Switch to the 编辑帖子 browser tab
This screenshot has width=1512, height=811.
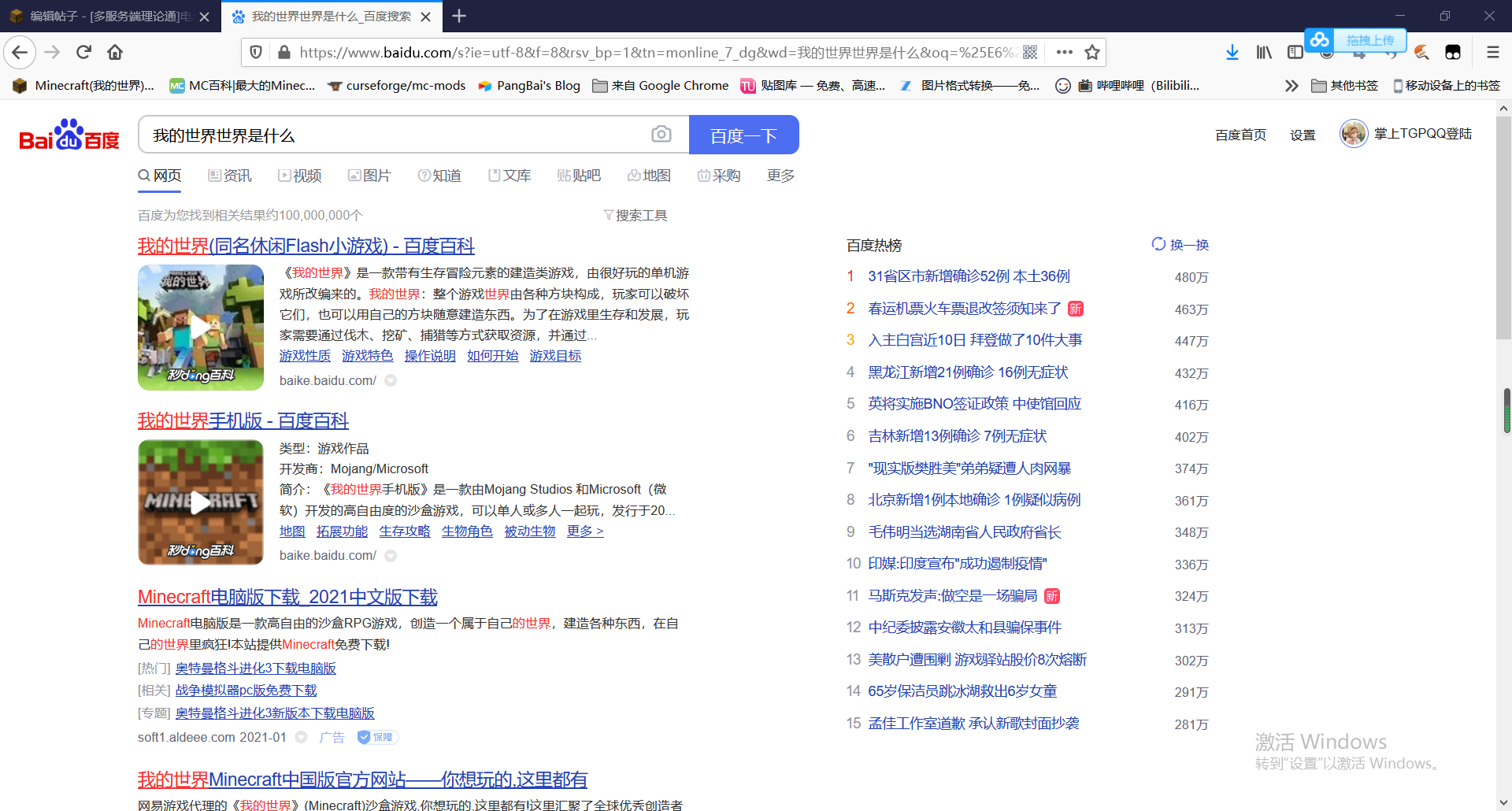pos(109,17)
